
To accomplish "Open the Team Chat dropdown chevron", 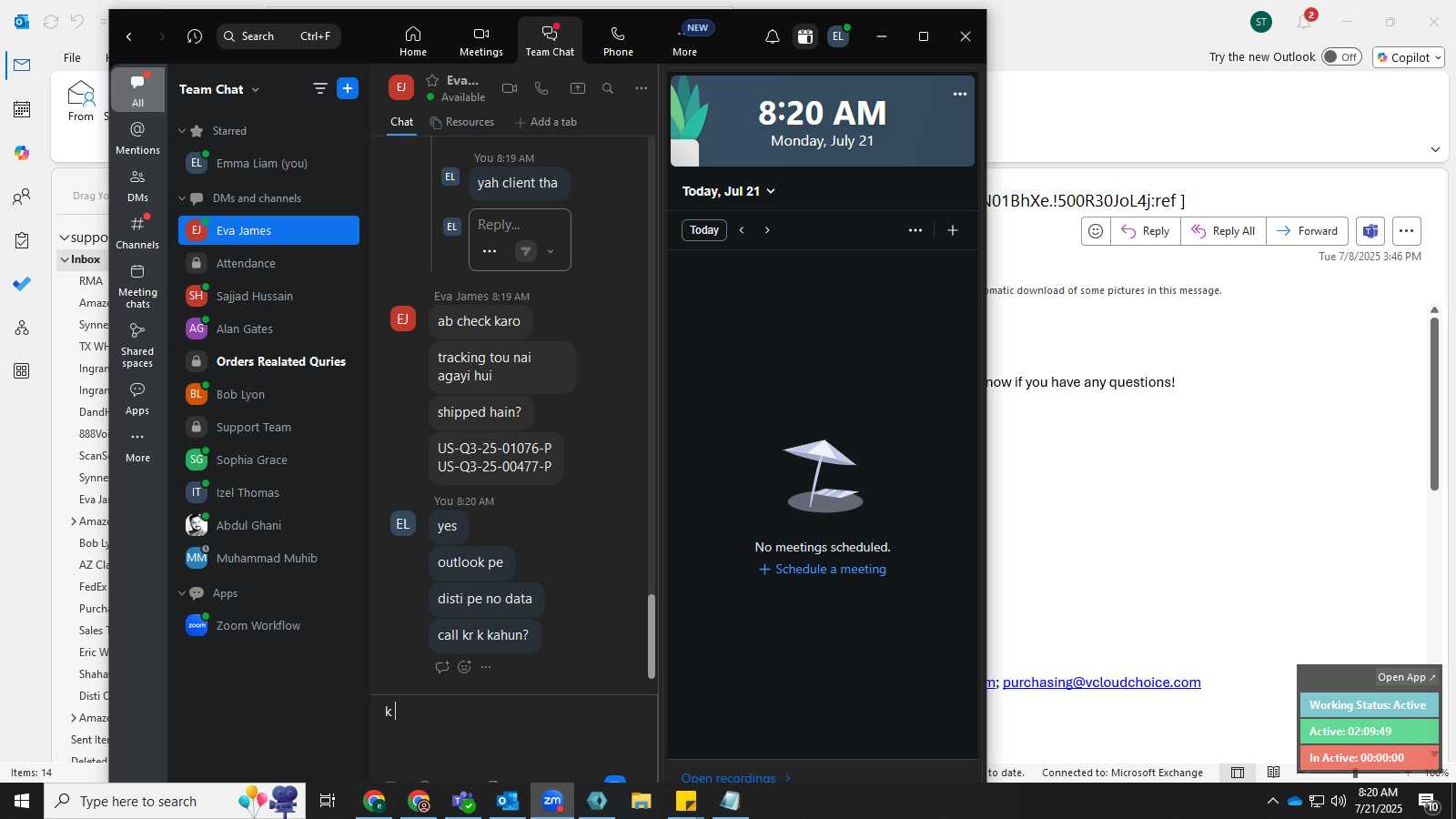I will tap(256, 89).
